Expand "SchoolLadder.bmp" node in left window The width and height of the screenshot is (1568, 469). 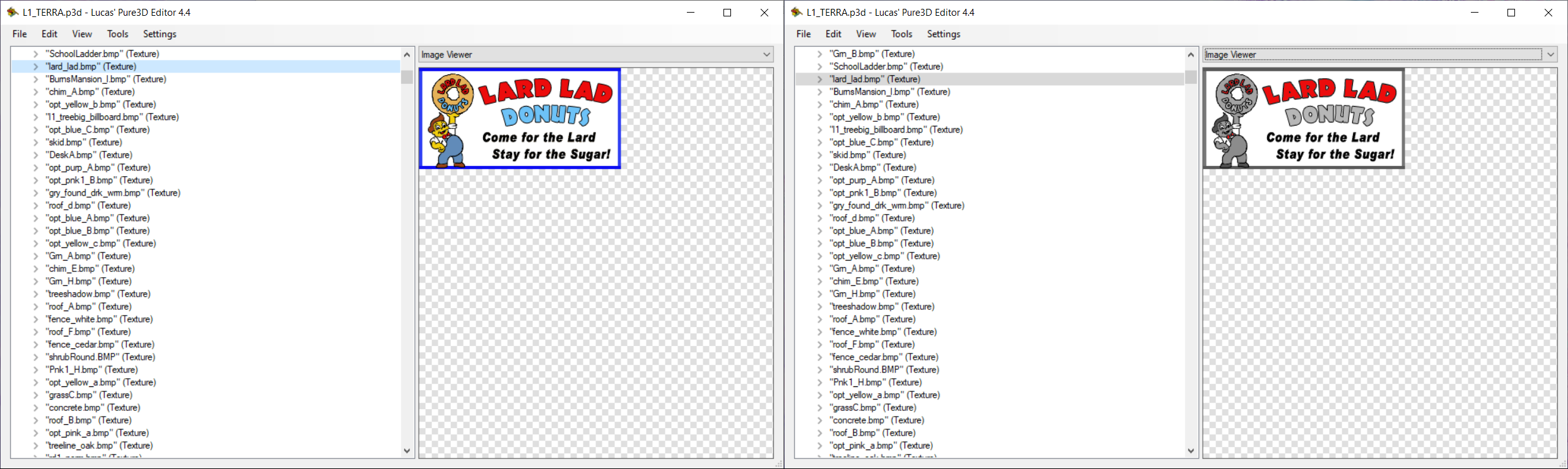36,54
